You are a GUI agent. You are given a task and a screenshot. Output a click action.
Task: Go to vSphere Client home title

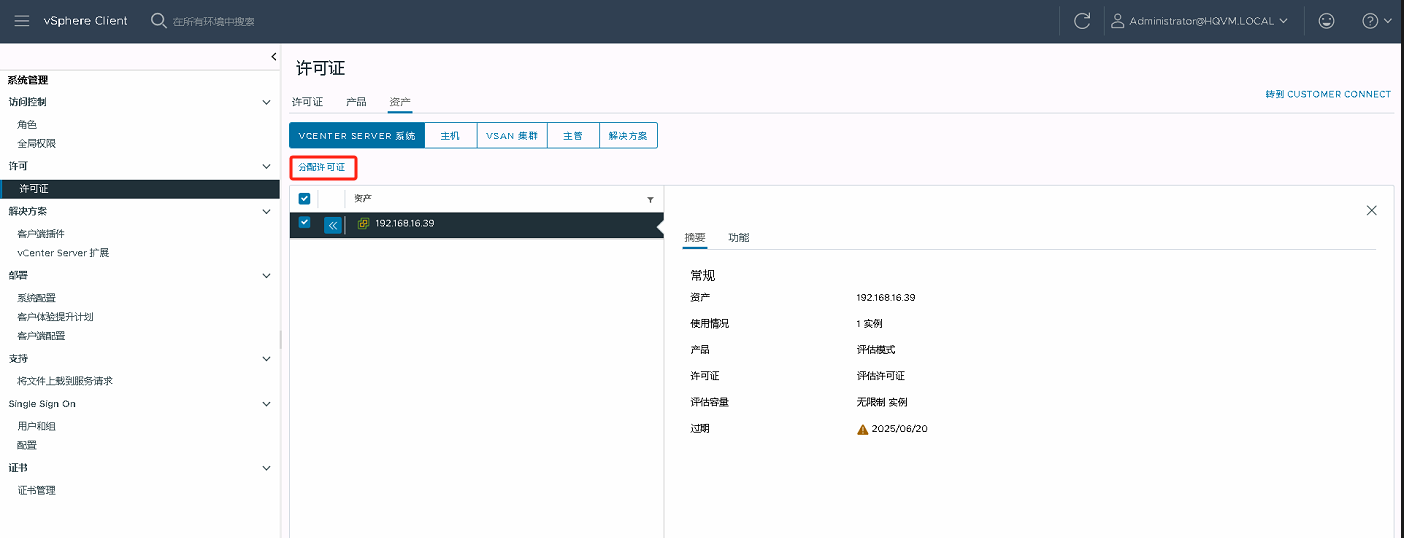86,21
